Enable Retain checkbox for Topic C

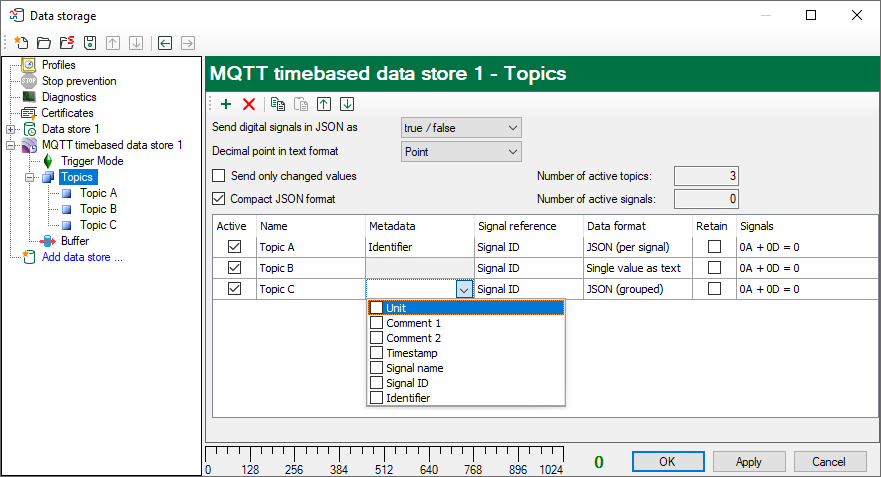pos(714,289)
